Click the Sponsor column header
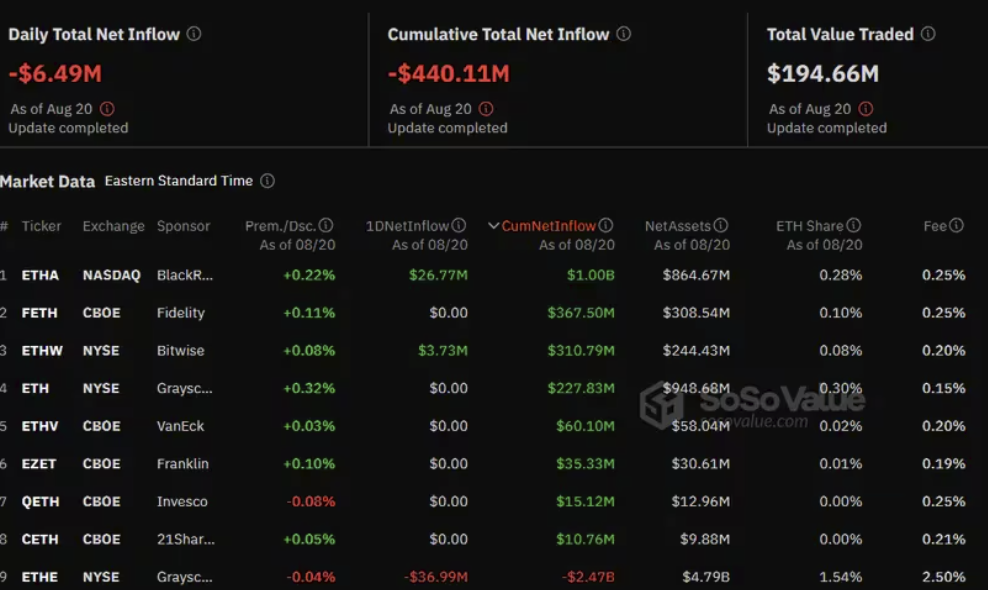Image resolution: width=988 pixels, height=590 pixels. (x=183, y=226)
